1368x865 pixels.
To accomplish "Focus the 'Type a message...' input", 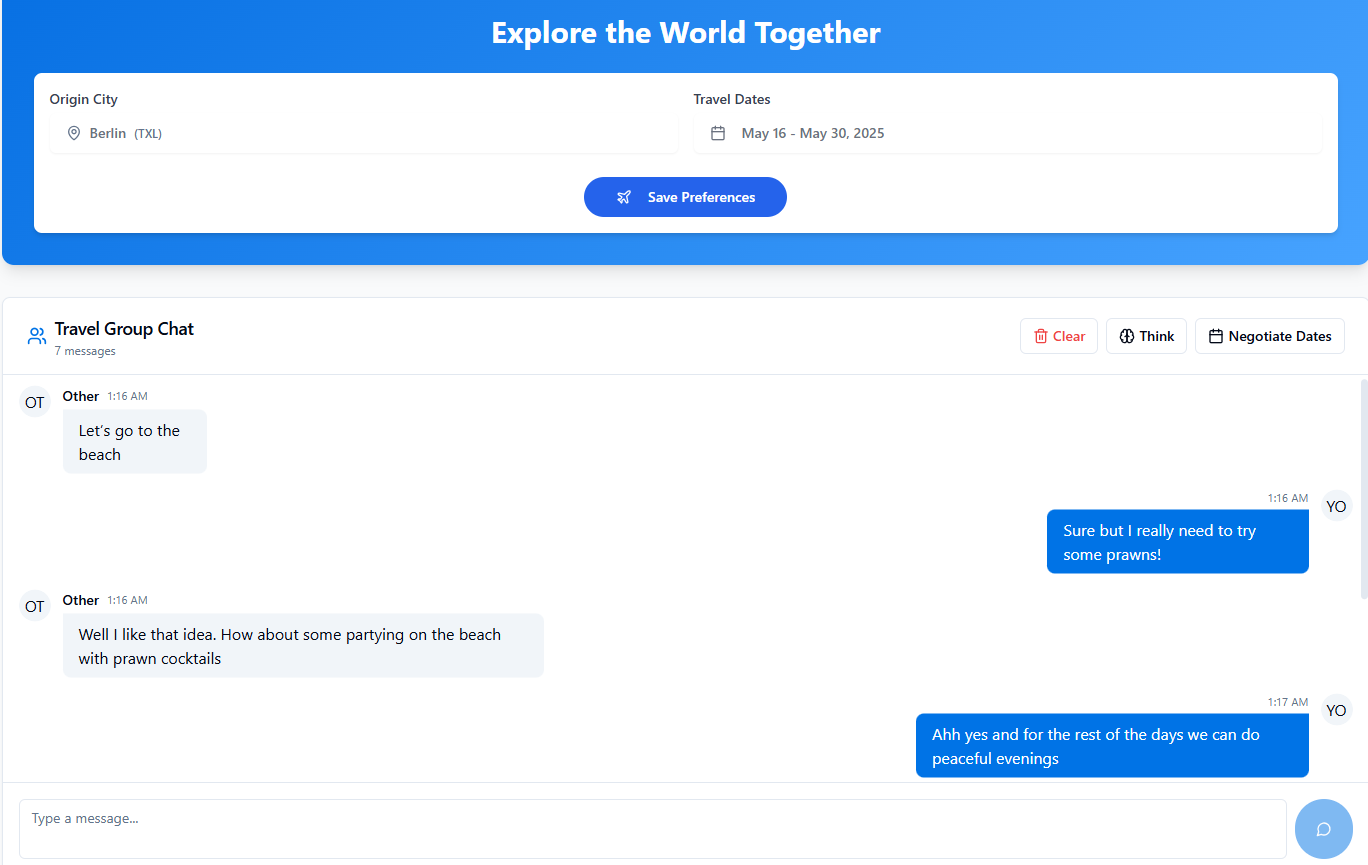I will [x=653, y=829].
